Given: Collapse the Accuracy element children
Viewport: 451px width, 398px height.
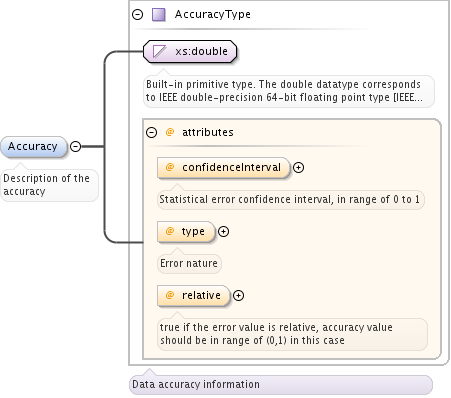Looking at the screenshot, I should (x=76, y=146).
